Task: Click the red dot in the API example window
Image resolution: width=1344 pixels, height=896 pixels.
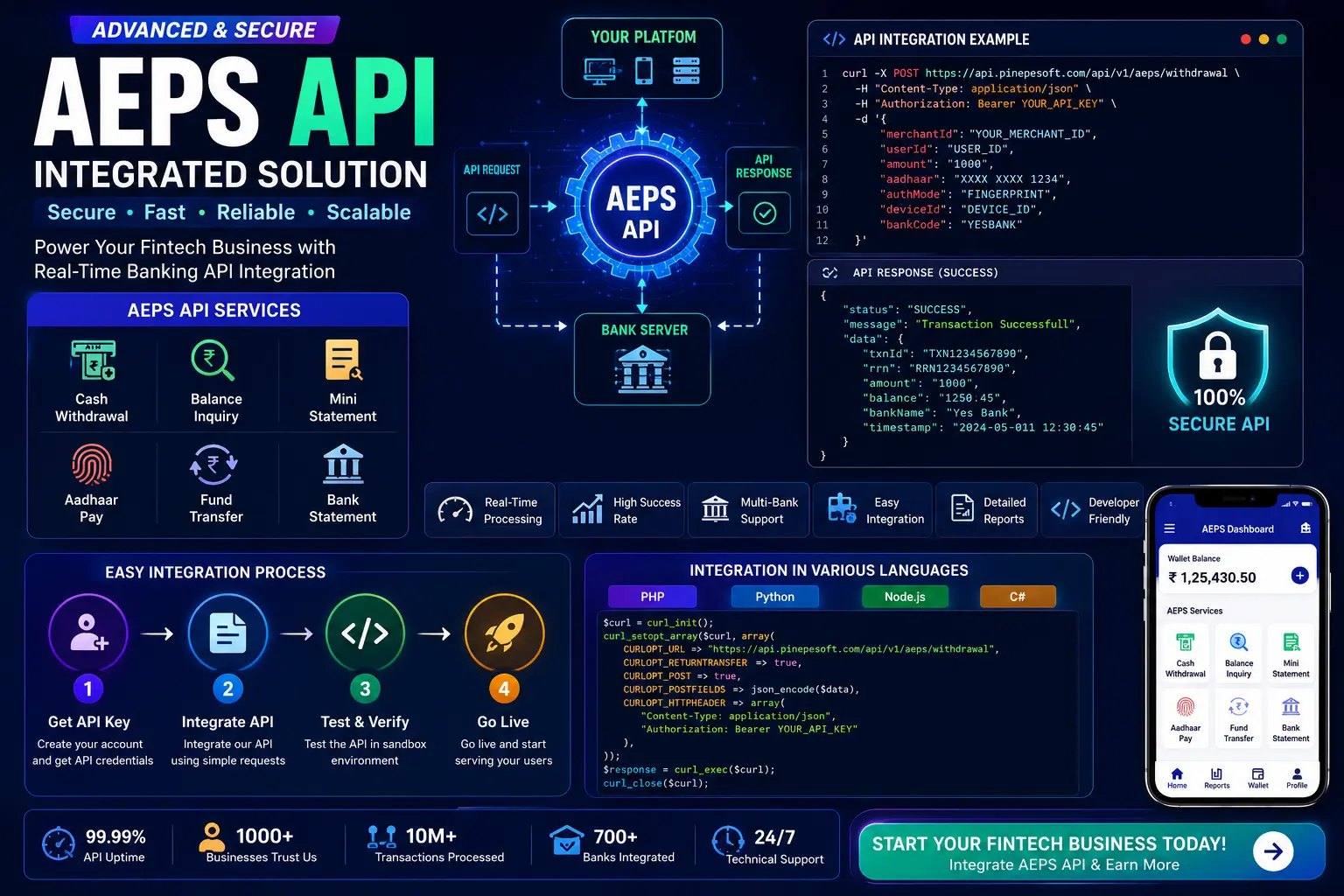Action: coord(1246,39)
